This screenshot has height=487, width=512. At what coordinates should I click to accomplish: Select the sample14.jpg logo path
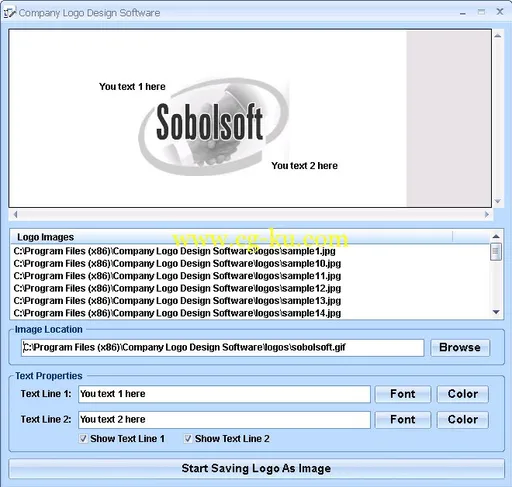tap(177, 313)
